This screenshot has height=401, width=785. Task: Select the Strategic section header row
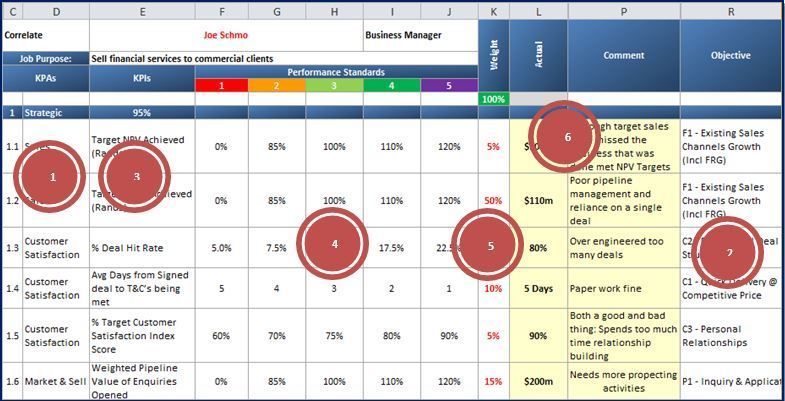(x=392, y=113)
